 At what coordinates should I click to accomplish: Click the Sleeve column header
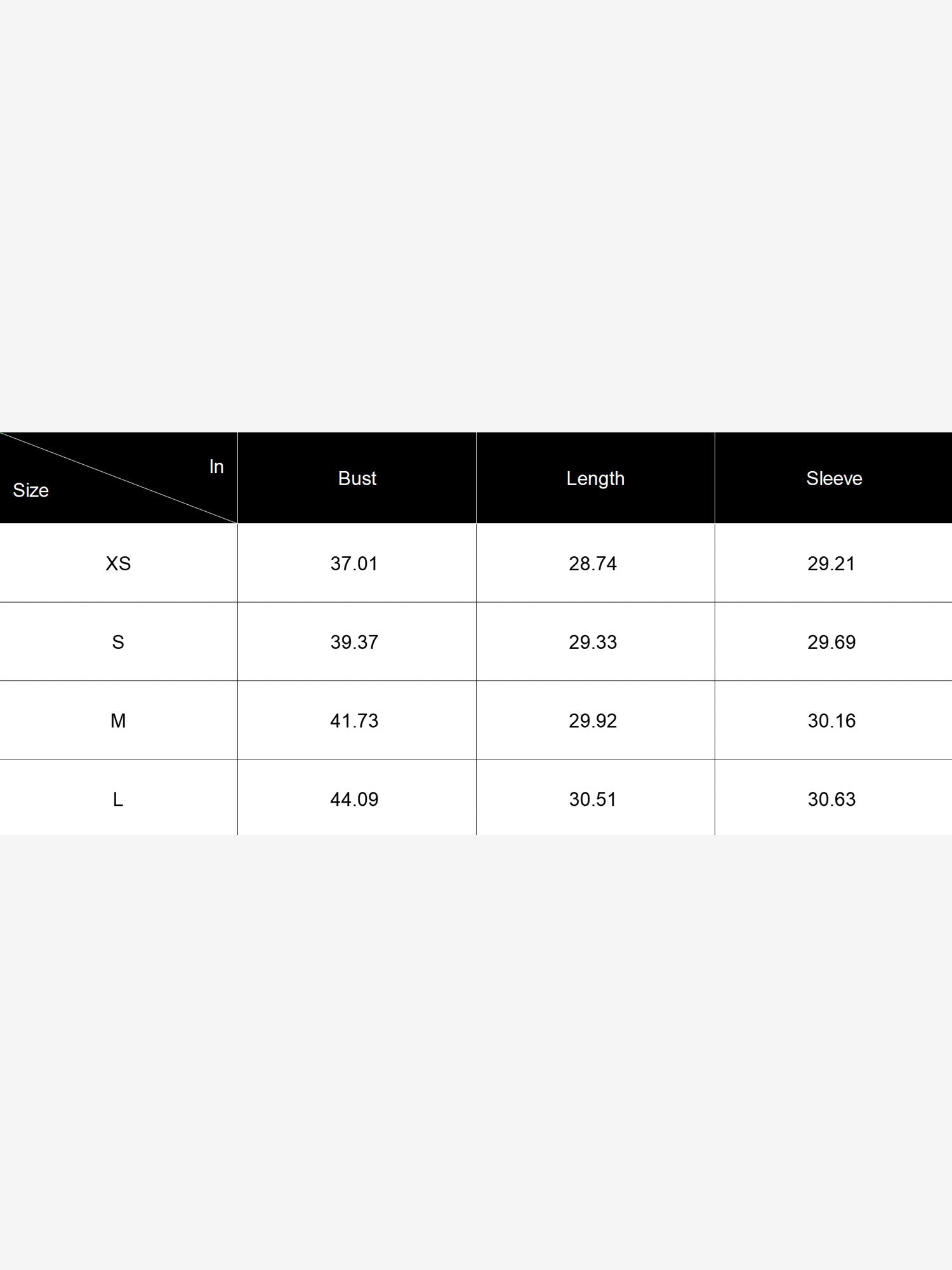pyautogui.click(x=834, y=478)
